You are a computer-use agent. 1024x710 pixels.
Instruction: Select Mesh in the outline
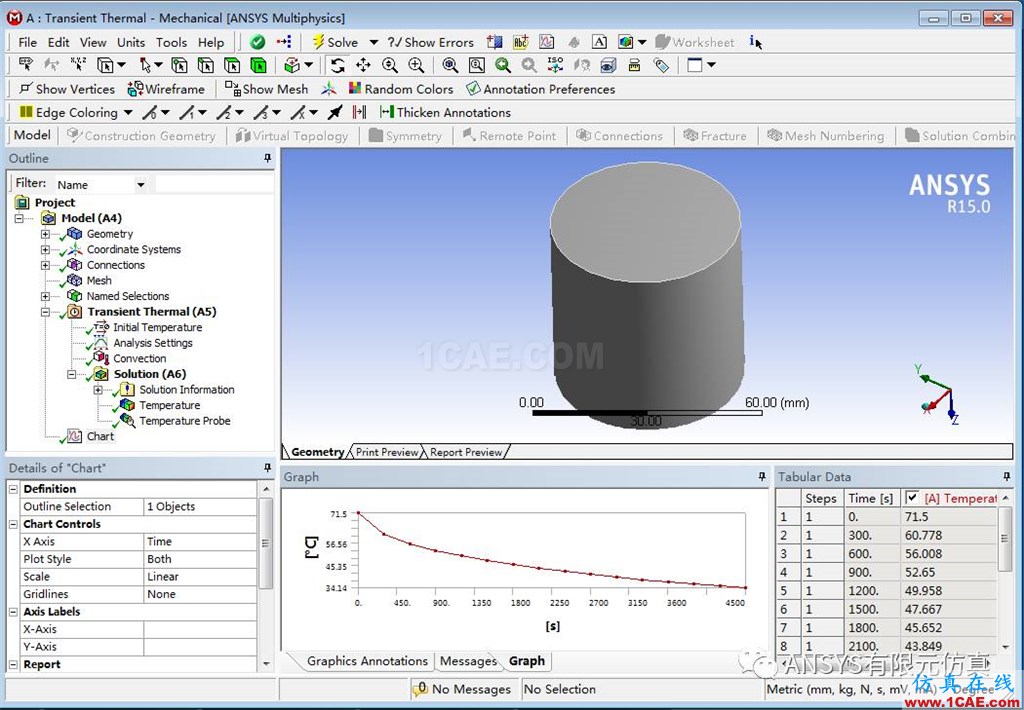click(99, 281)
